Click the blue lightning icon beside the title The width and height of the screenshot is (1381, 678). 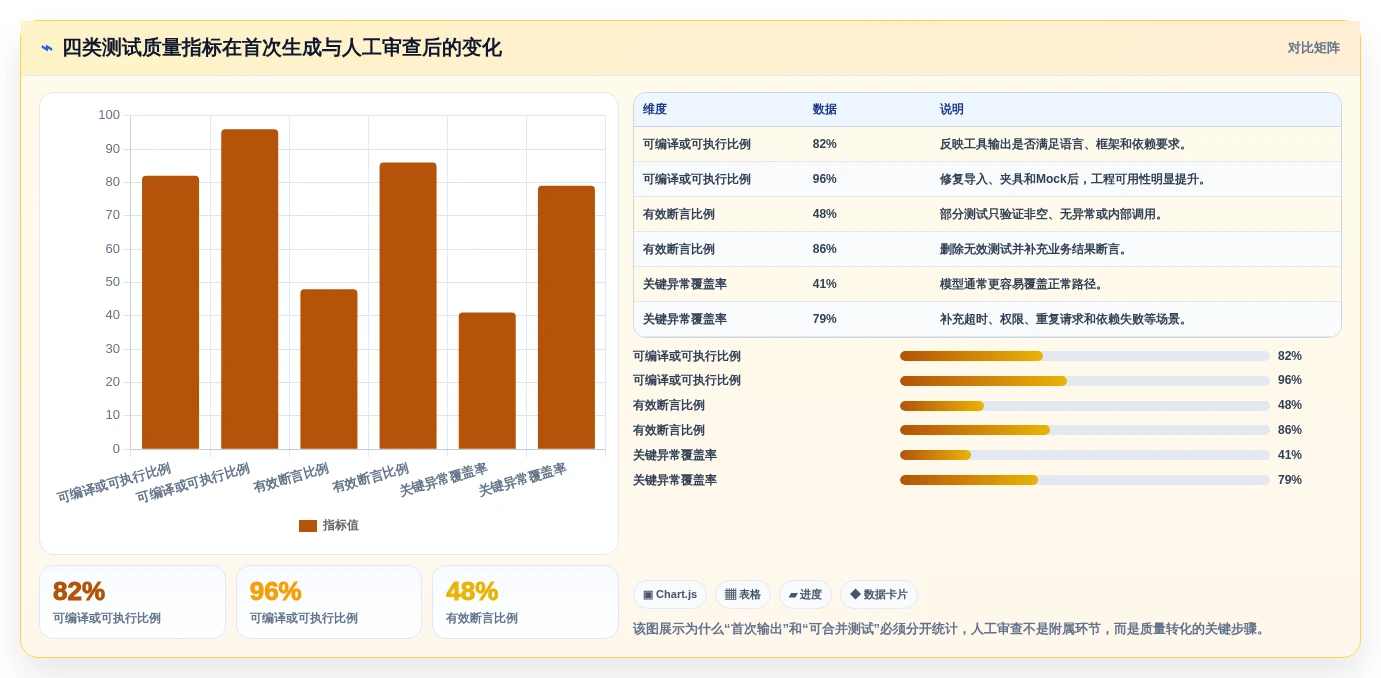pyautogui.click(x=46, y=48)
